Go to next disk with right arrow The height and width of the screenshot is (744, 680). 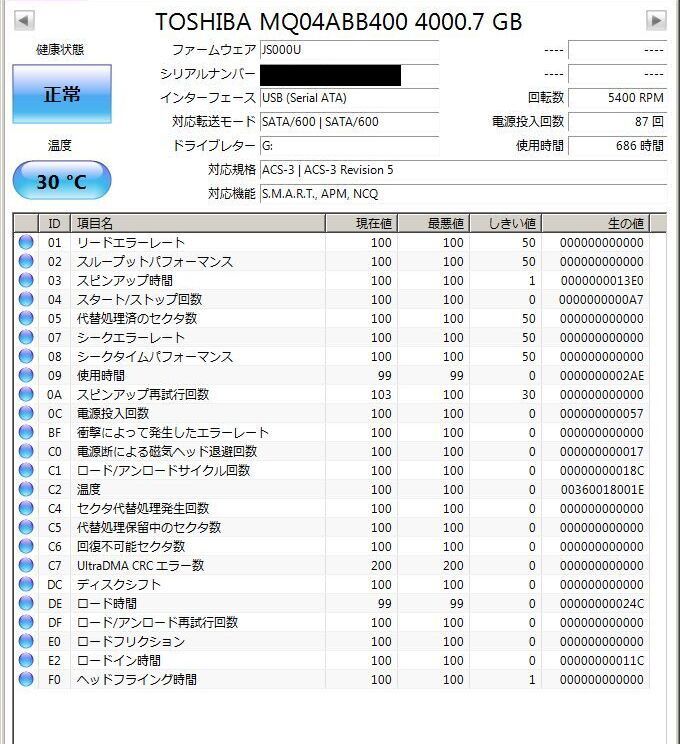pos(656,20)
